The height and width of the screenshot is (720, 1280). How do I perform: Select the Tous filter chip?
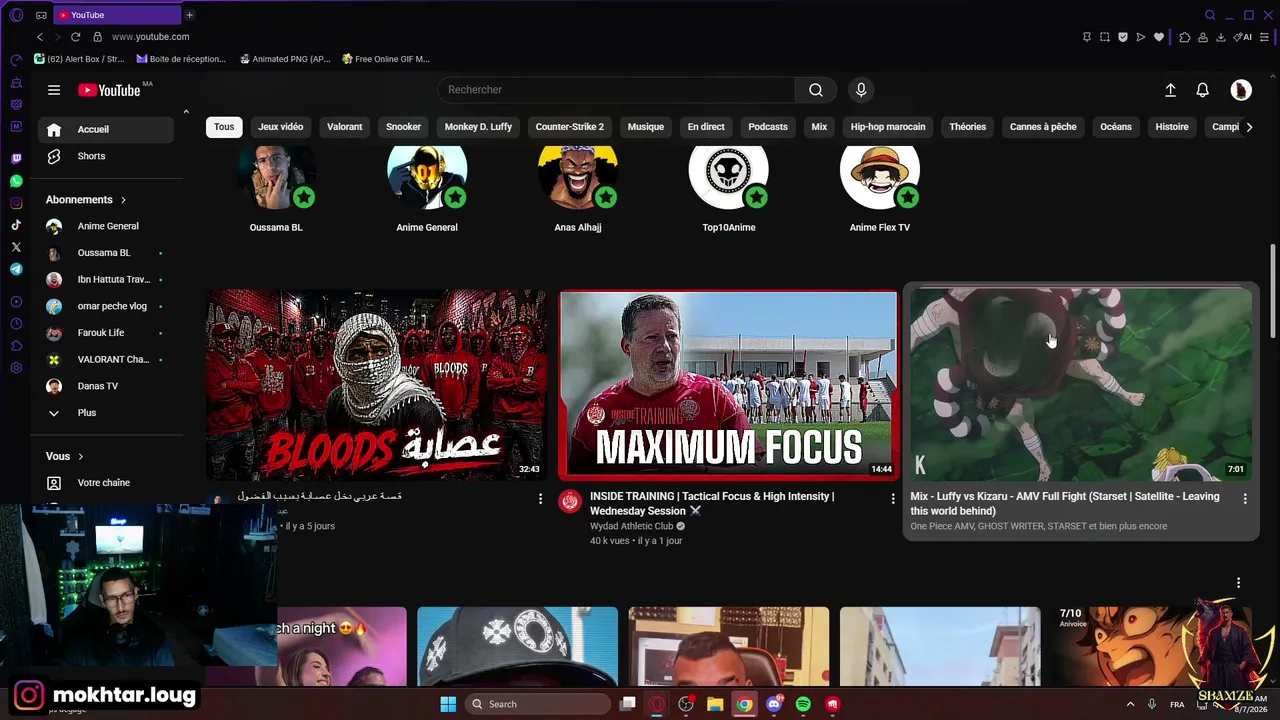pos(224,127)
